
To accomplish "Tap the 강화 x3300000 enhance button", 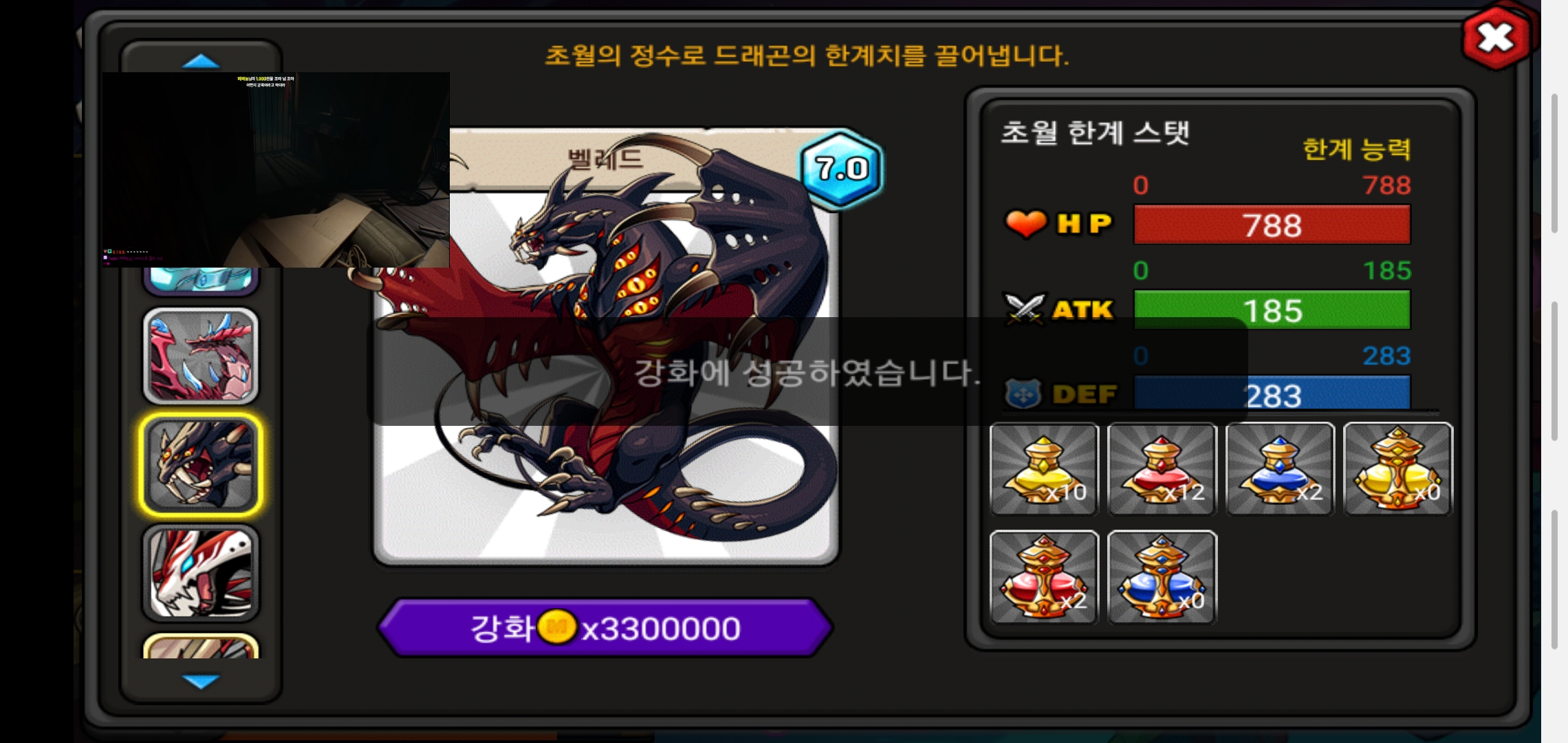I will [605, 628].
